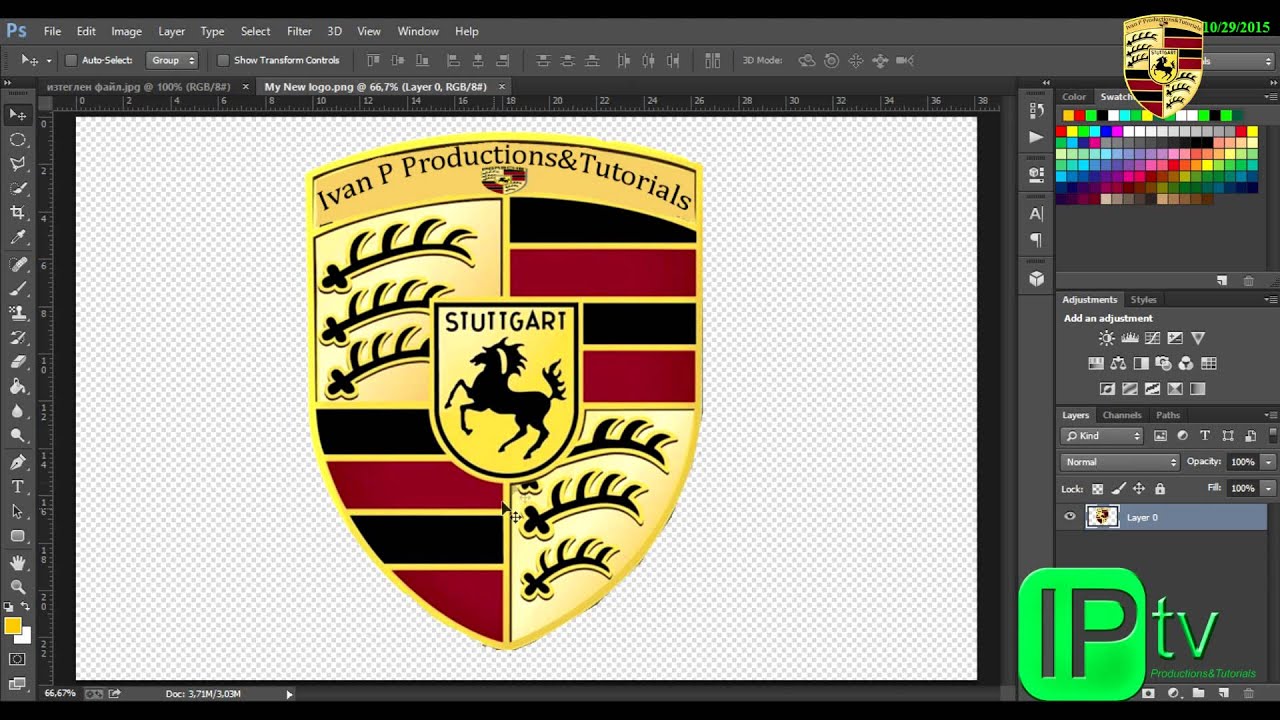Select the Eyedropper tool

point(18,237)
